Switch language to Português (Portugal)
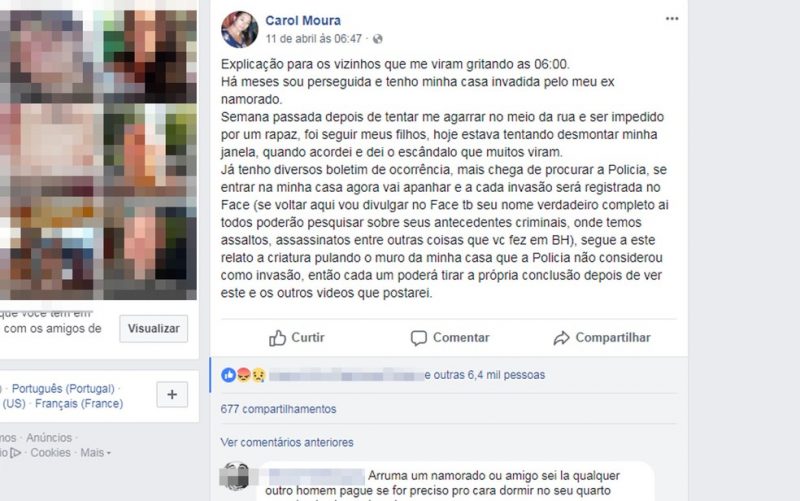The image size is (800, 501). click(63, 389)
